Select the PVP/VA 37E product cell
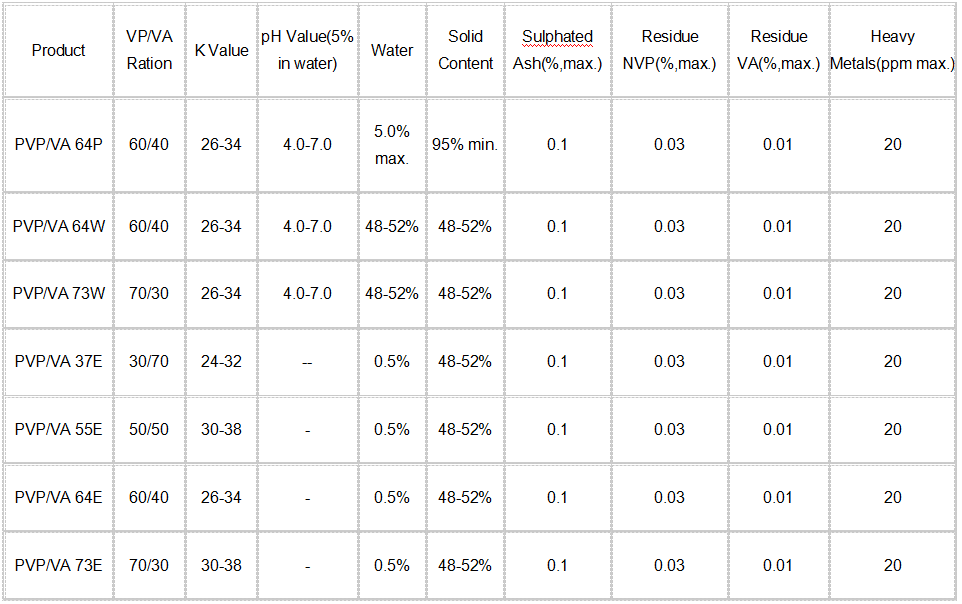This screenshot has width=962, height=604. click(58, 361)
